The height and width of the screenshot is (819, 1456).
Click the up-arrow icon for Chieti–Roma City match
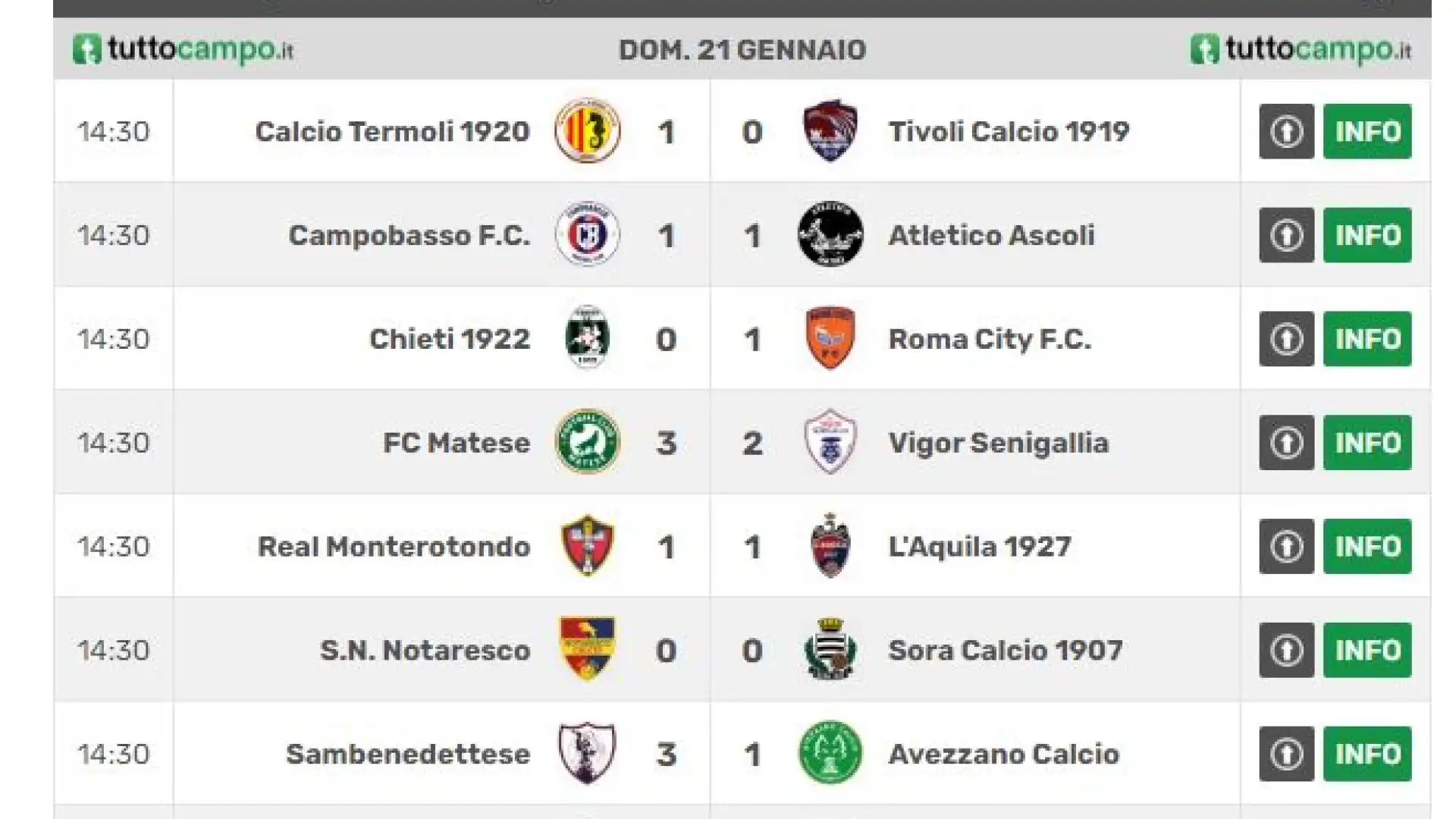click(x=1286, y=339)
